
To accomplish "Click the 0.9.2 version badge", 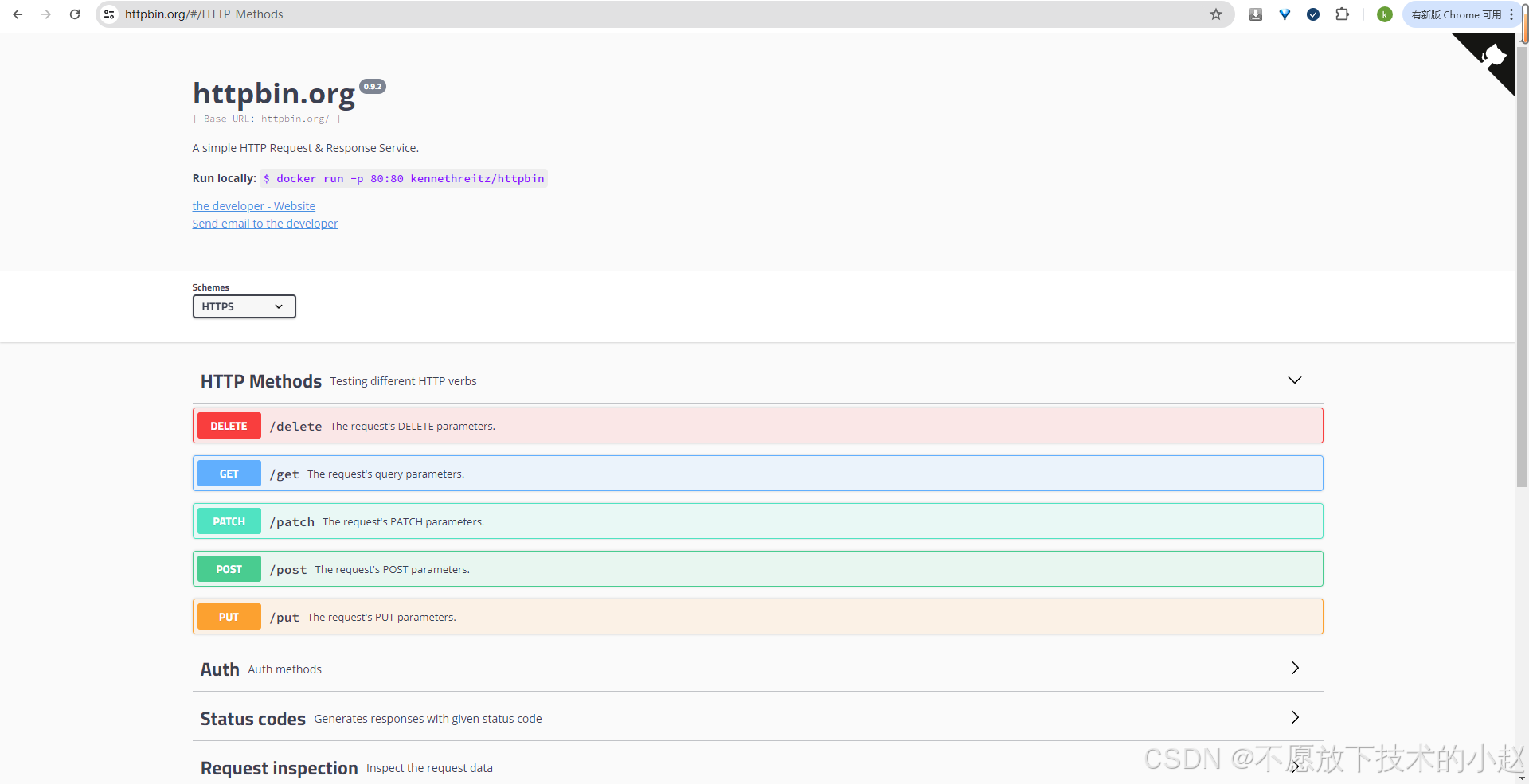I will coord(373,86).
